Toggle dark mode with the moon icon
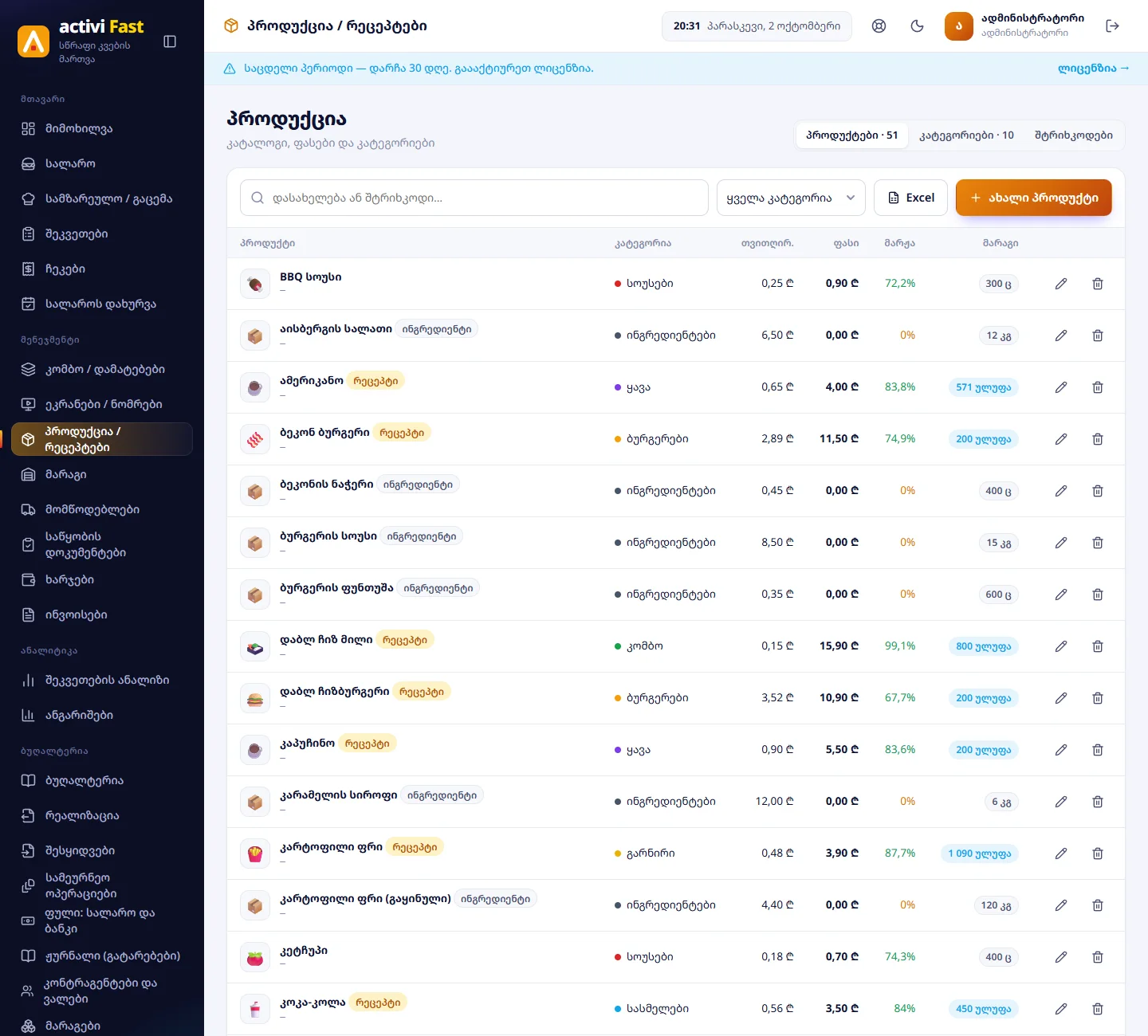The height and width of the screenshot is (1036, 1148). pyautogui.click(x=917, y=26)
